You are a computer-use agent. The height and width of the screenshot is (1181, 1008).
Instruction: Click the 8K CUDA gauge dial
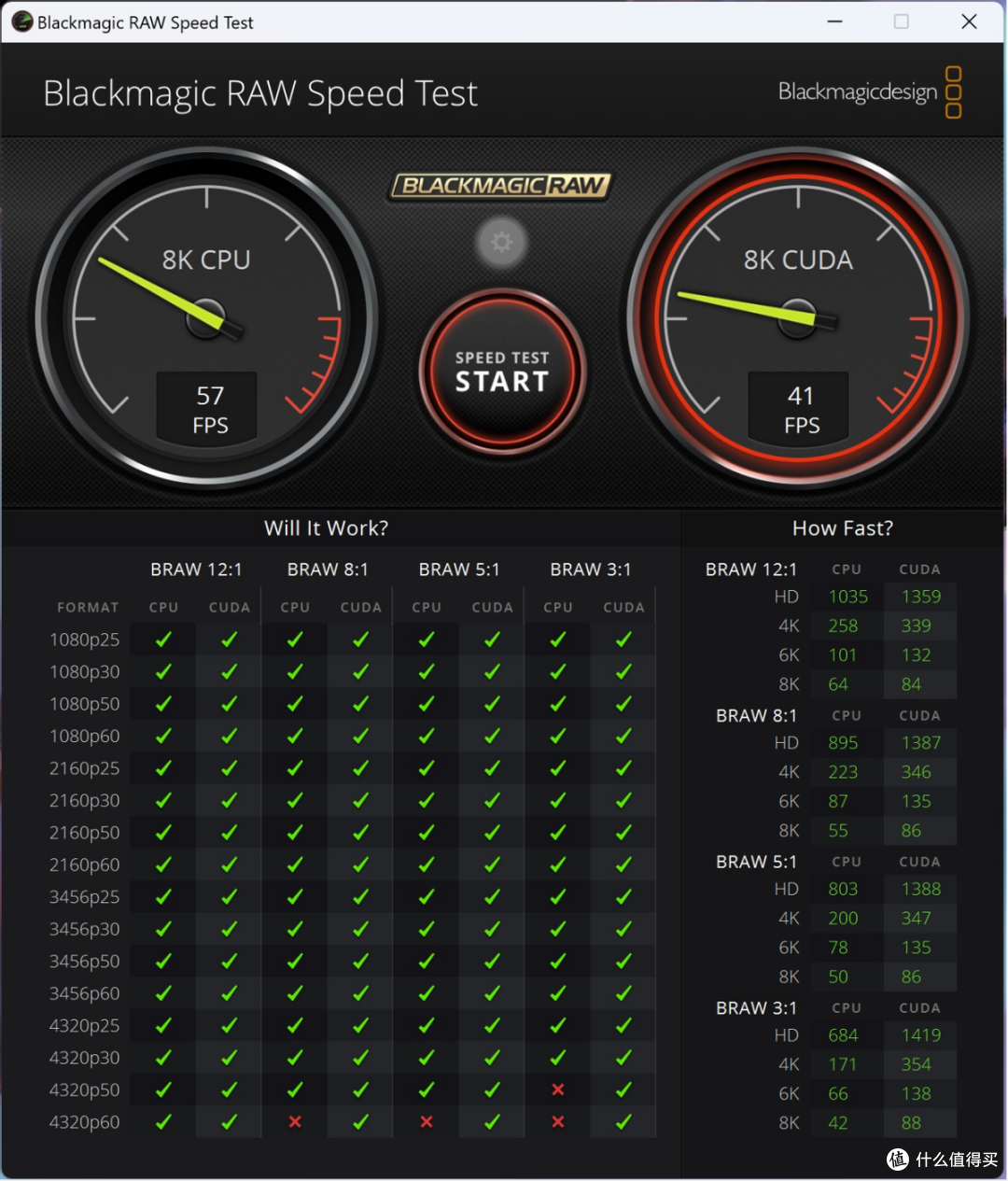click(x=798, y=317)
